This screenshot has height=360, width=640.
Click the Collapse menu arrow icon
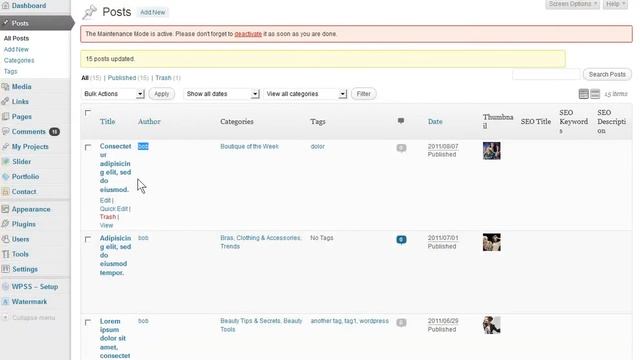tap(5, 317)
